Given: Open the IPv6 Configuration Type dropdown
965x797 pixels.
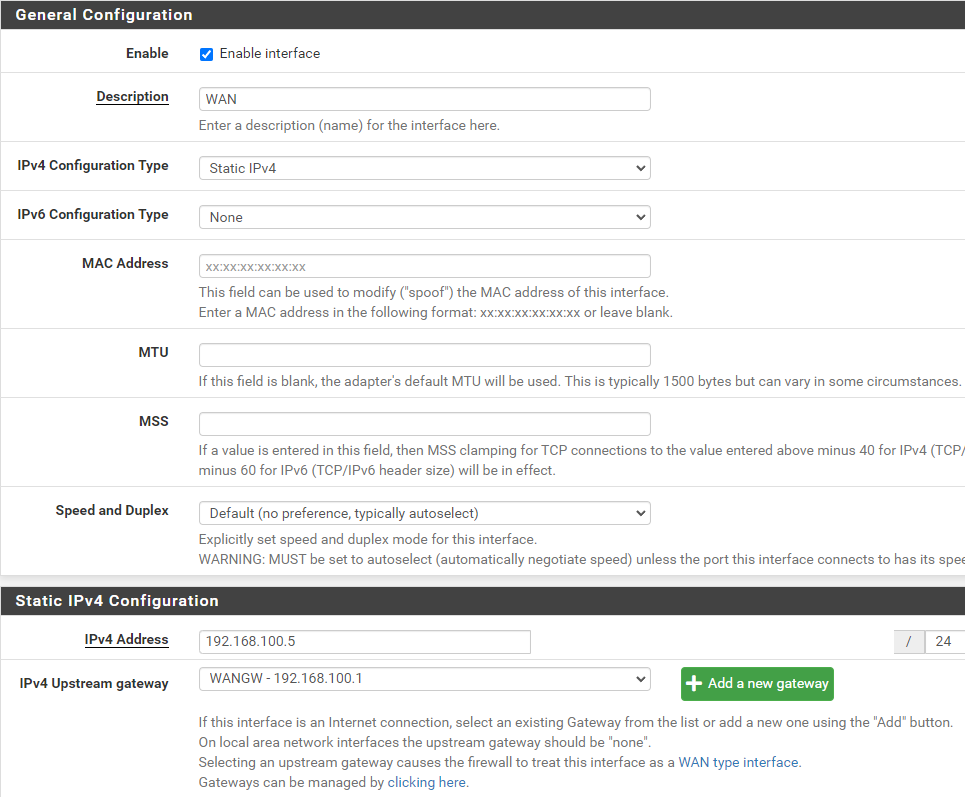Looking at the screenshot, I should point(424,217).
